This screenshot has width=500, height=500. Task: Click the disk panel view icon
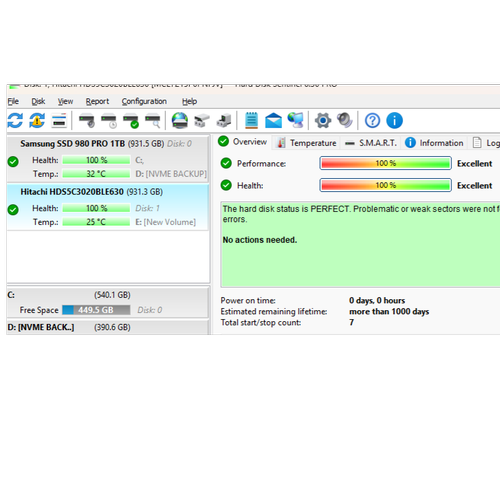click(x=59, y=120)
